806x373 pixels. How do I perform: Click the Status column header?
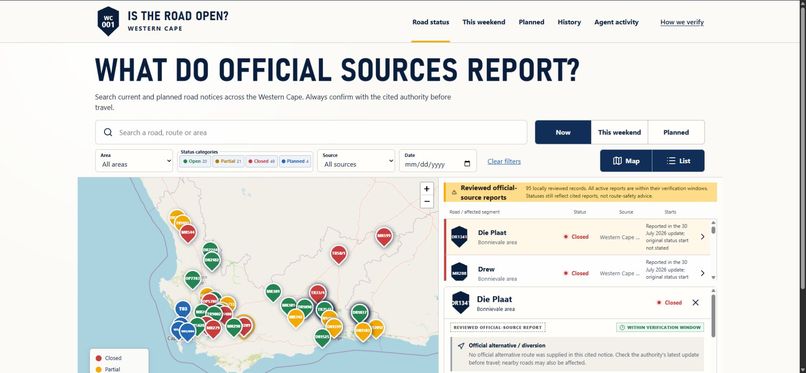[580, 212]
